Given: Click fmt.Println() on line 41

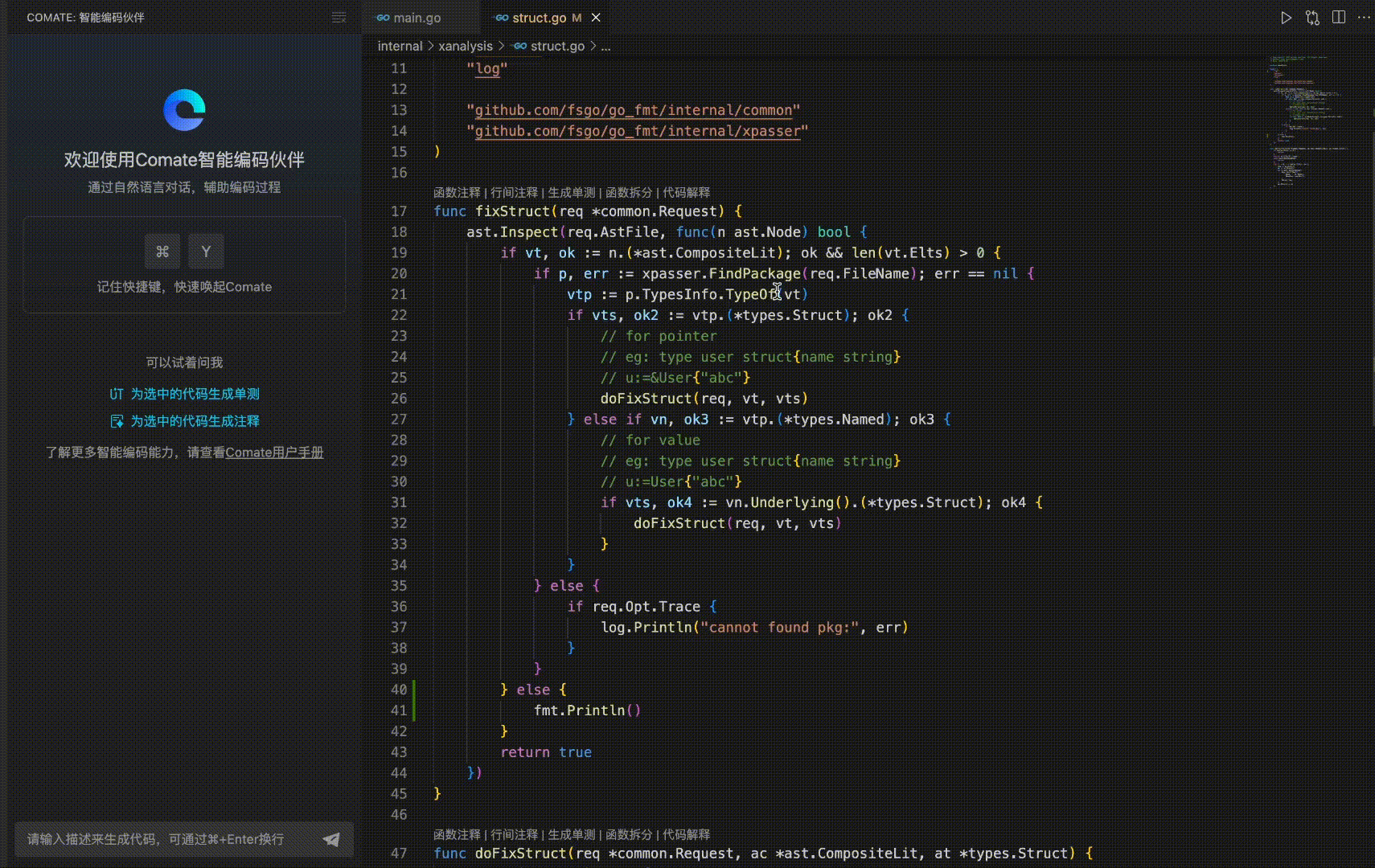Looking at the screenshot, I should click(587, 710).
